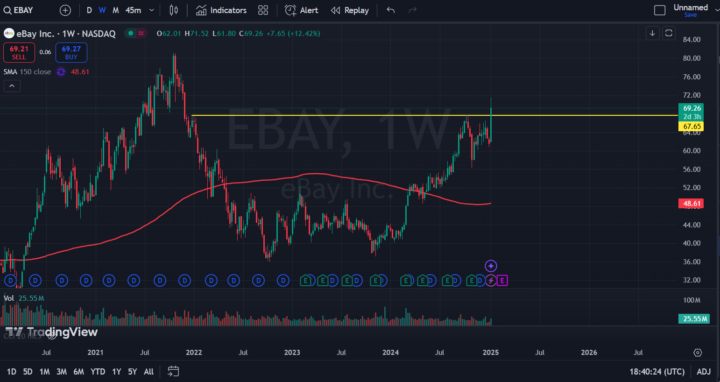This screenshot has width=720, height=382.
Task: Click the TradingView logo
Action: click(x=51, y=332)
